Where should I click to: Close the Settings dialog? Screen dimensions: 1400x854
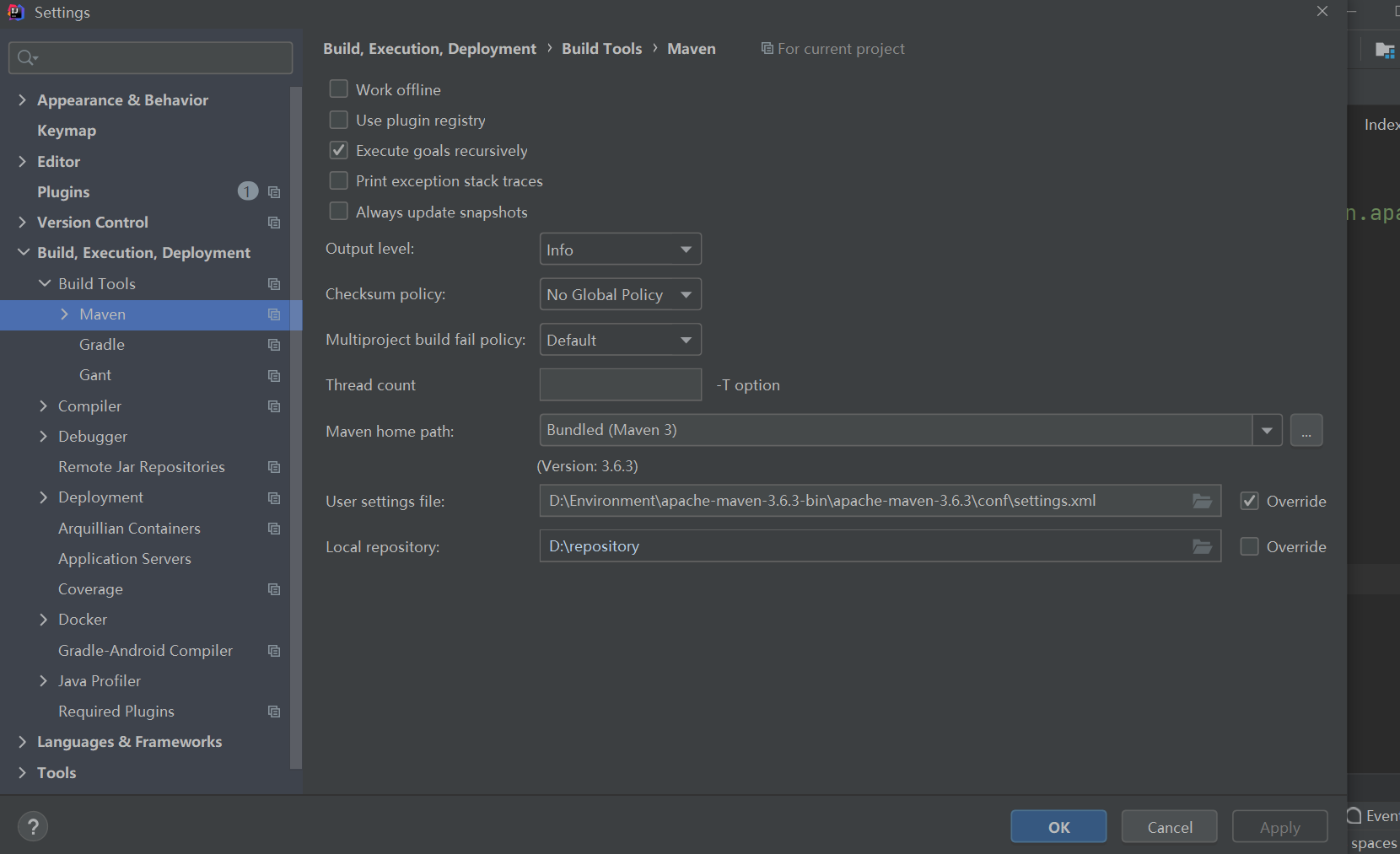[1322, 11]
